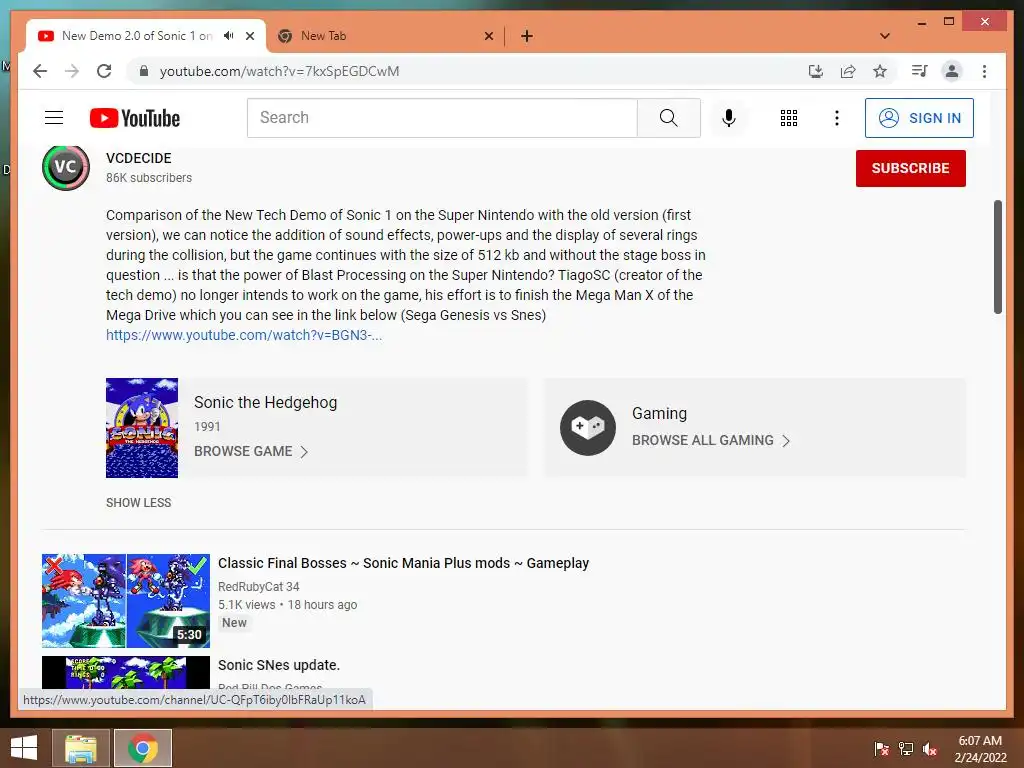Click the SIGN IN button
This screenshot has height=768, width=1024.
919,118
